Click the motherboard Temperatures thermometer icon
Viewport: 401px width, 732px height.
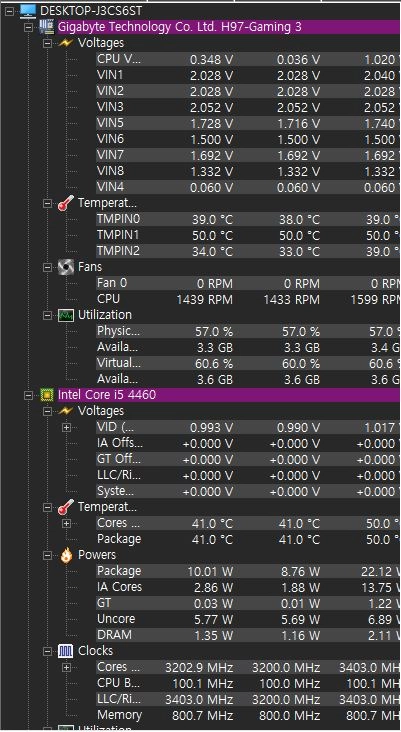(66, 203)
